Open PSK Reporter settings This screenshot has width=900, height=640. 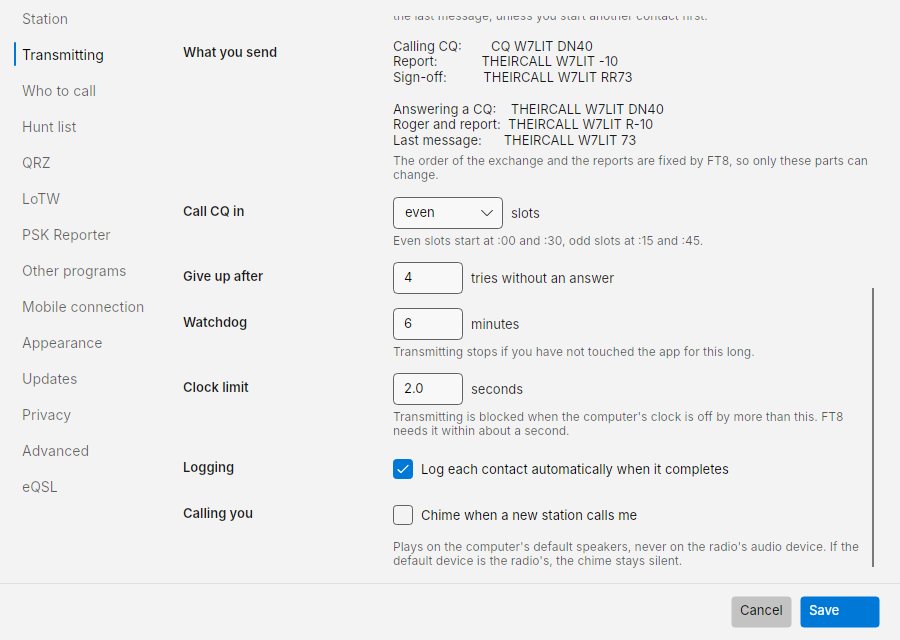tap(66, 235)
